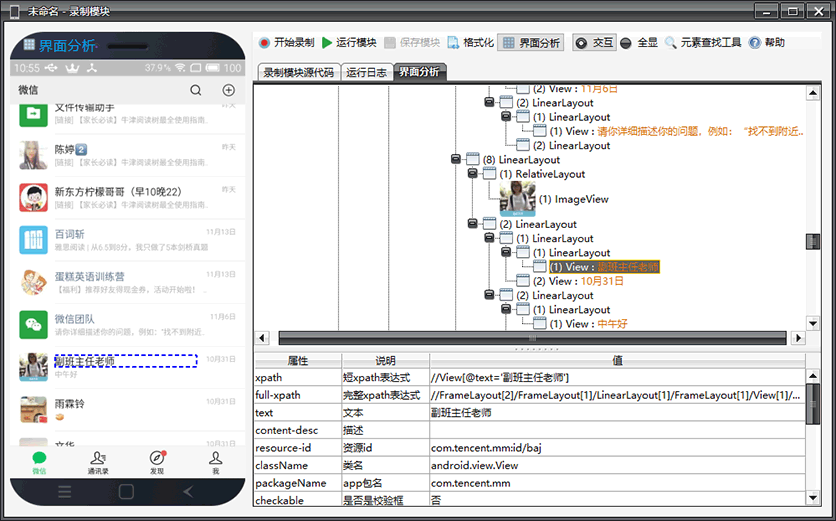836x521 pixels.
Task: Tap the WeChat search magnifier icon
Action: pos(196,90)
